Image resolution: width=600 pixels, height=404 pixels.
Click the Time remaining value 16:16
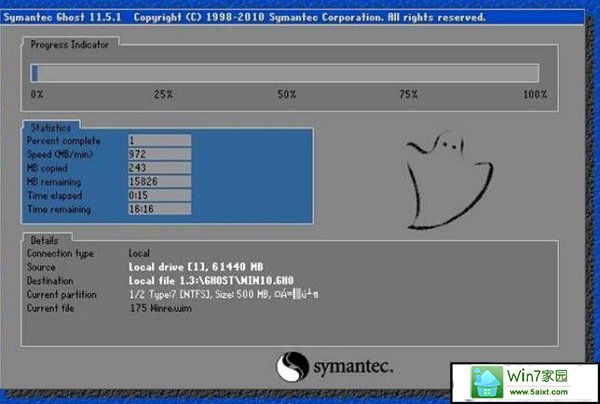click(x=160, y=209)
